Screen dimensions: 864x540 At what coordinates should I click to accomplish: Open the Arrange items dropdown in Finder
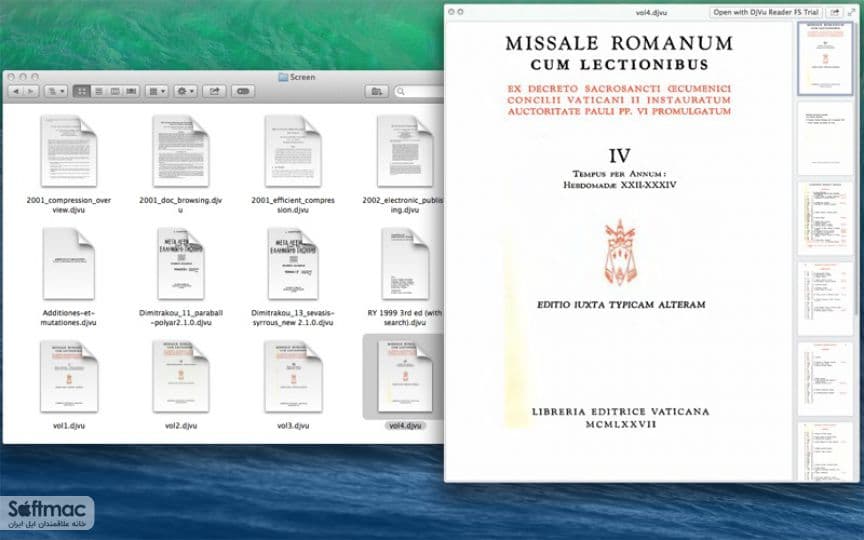(156, 91)
